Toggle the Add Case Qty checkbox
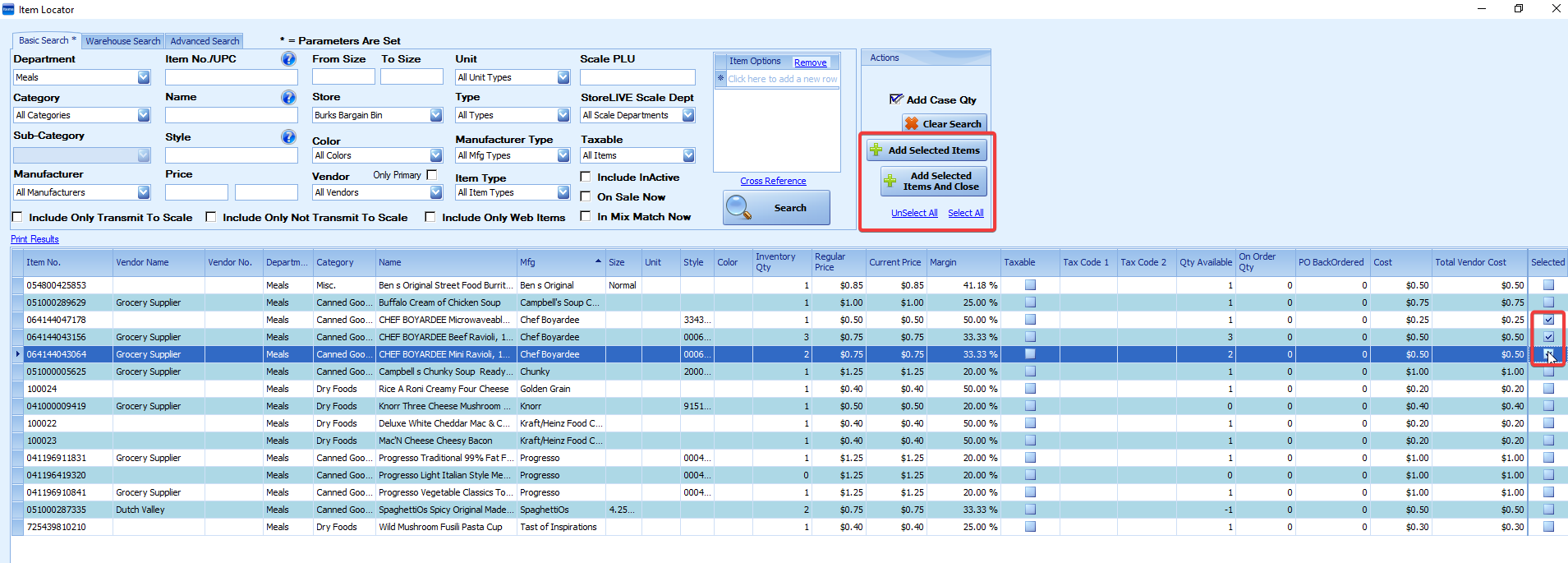Screen dimensions: 1568x563 (x=896, y=99)
